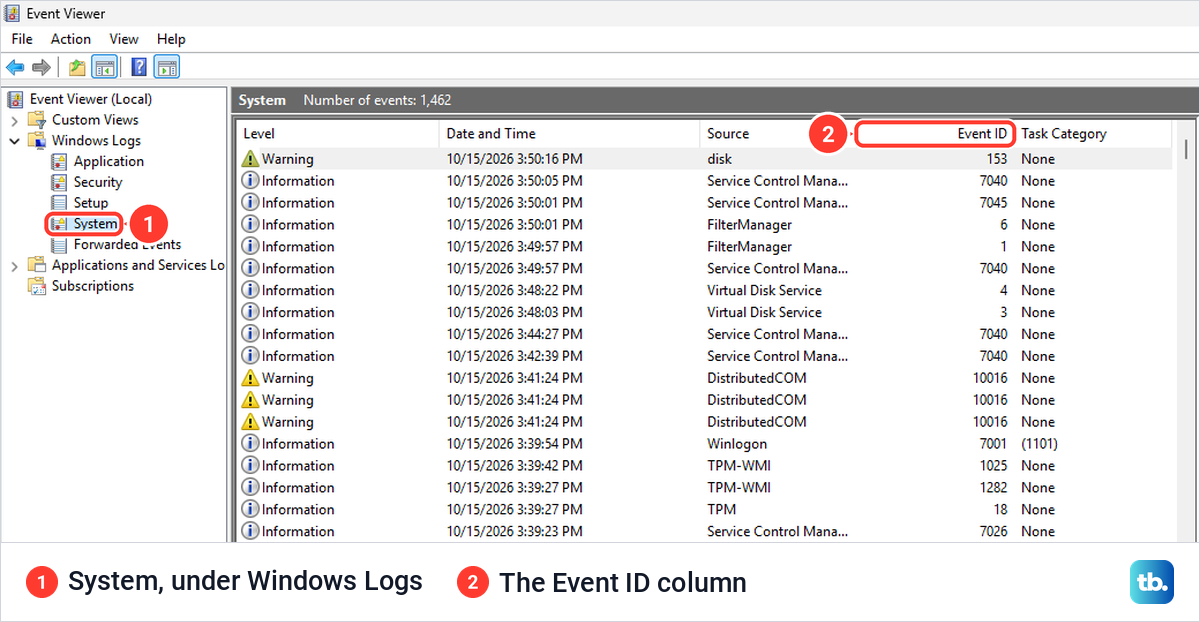Screen dimensions: 1200x622
Task: Click the Windows Logs folder icon
Action: (36, 141)
